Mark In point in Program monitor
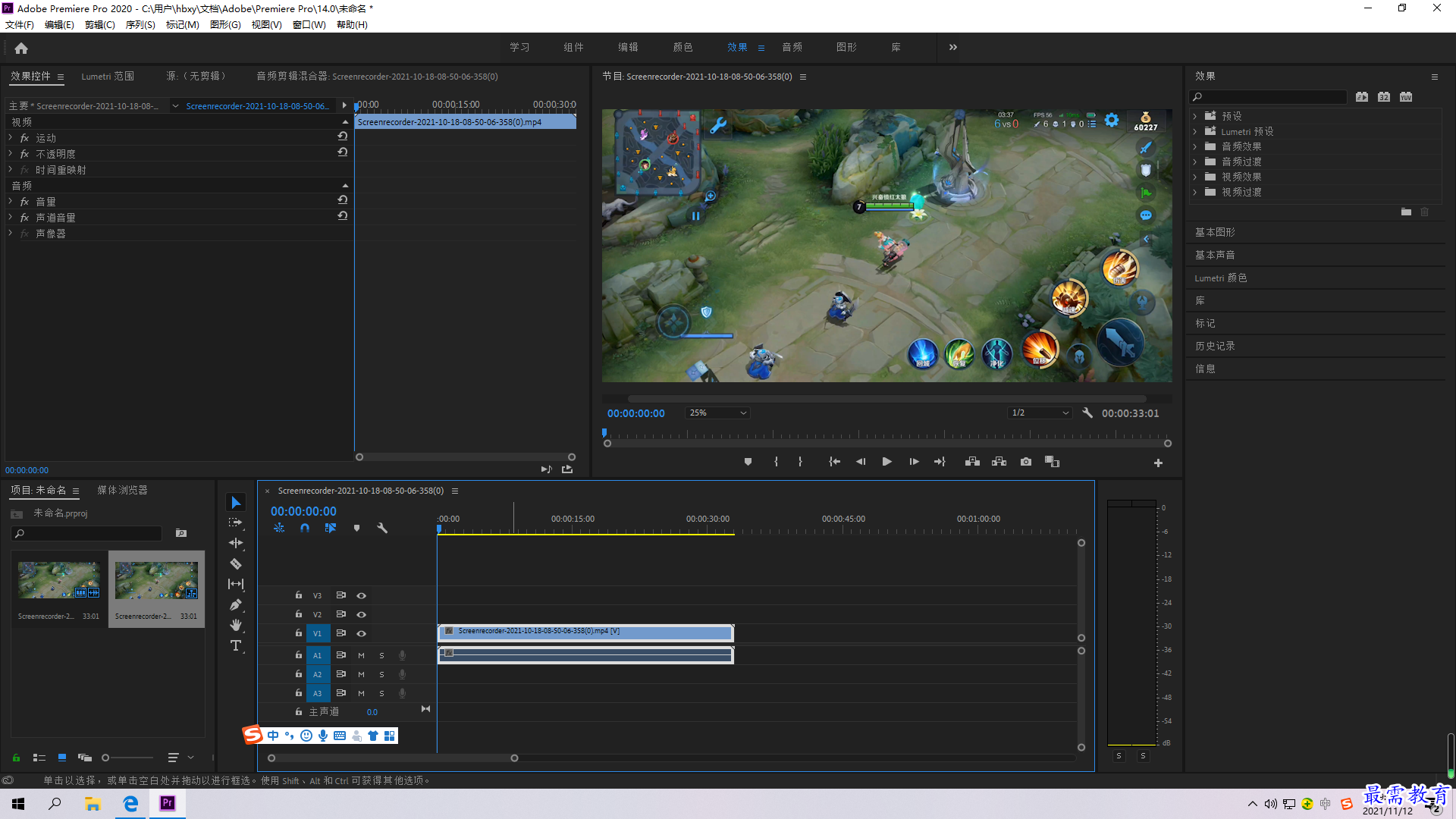Screen dimensions: 1456x819 776,462
